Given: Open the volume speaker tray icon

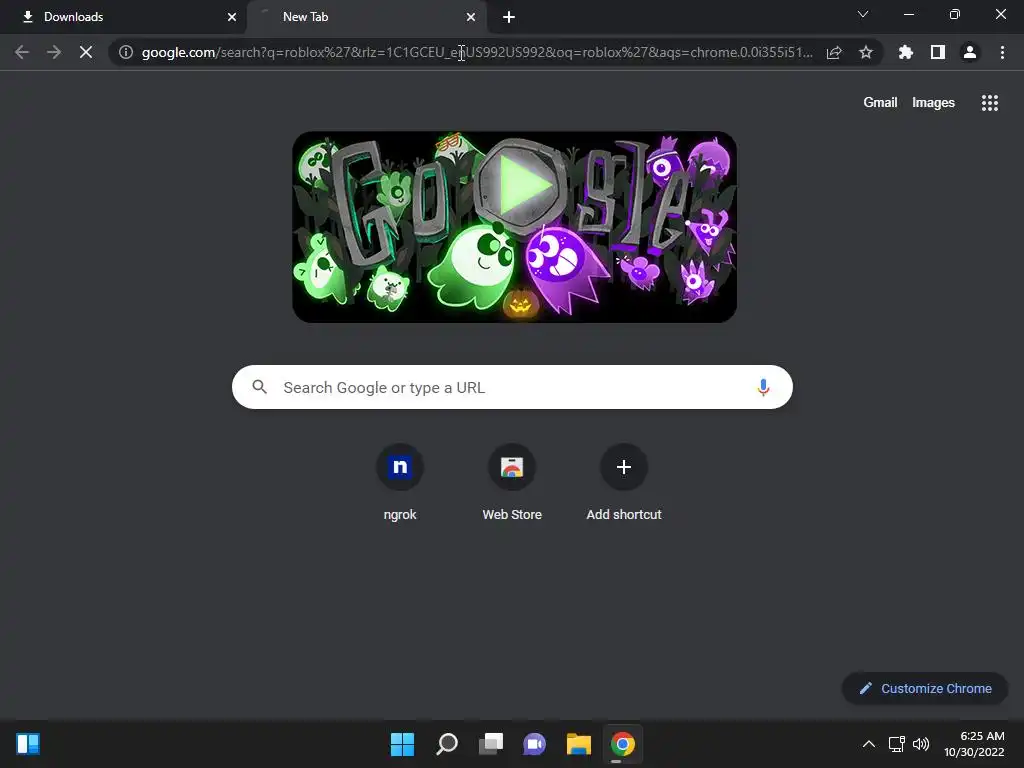Looking at the screenshot, I should point(921,744).
